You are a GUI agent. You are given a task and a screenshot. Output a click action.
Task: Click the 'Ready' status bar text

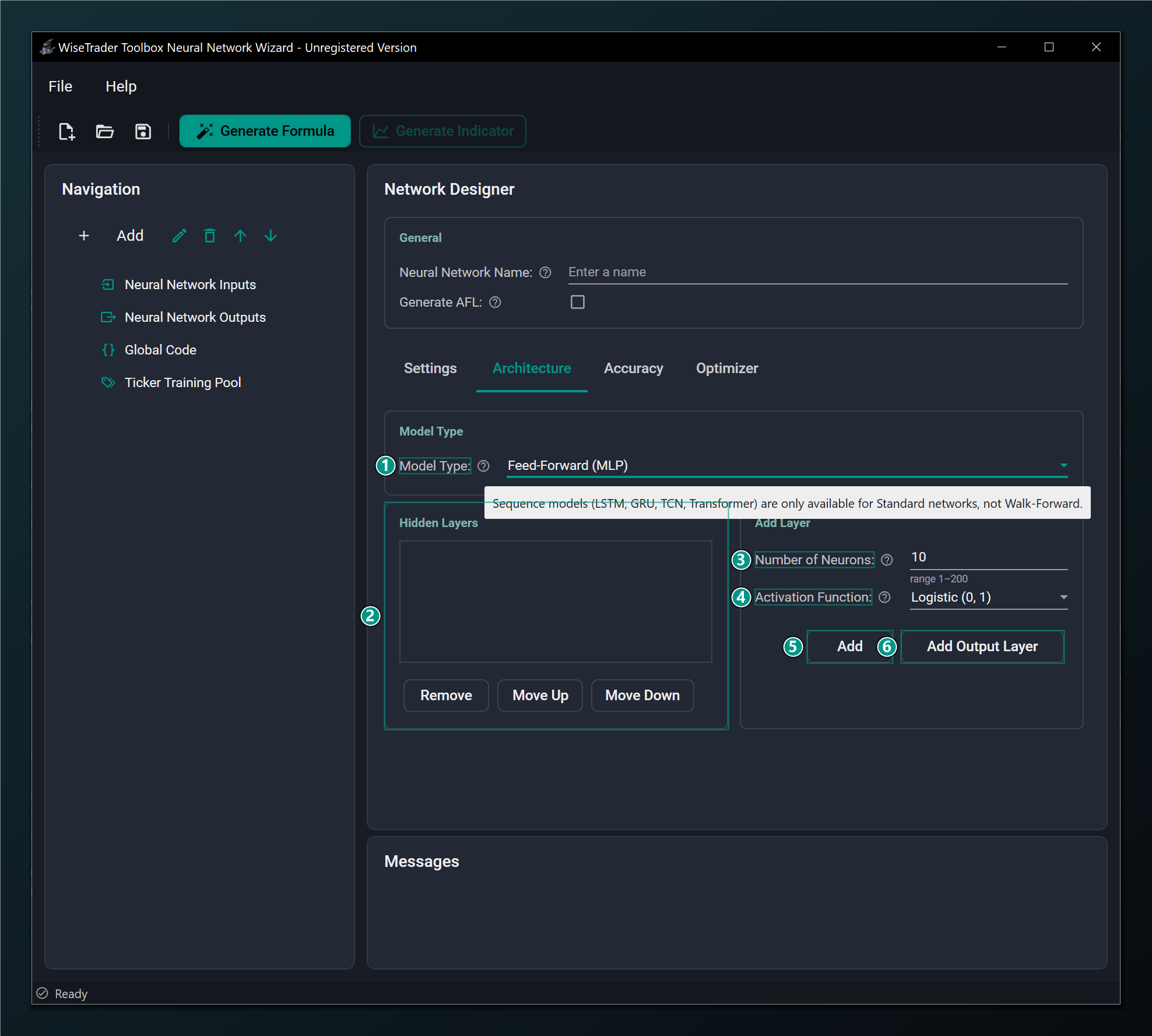pos(71,993)
